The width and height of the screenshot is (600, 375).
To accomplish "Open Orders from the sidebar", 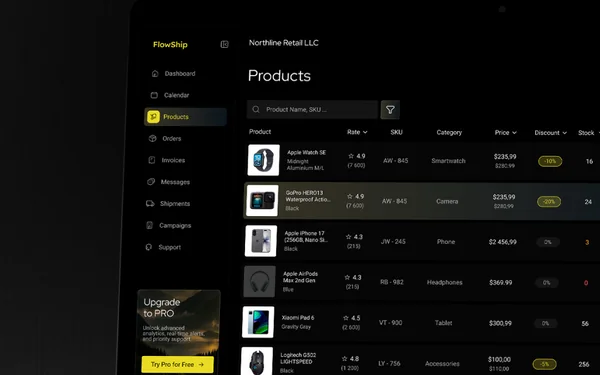I will (172, 139).
